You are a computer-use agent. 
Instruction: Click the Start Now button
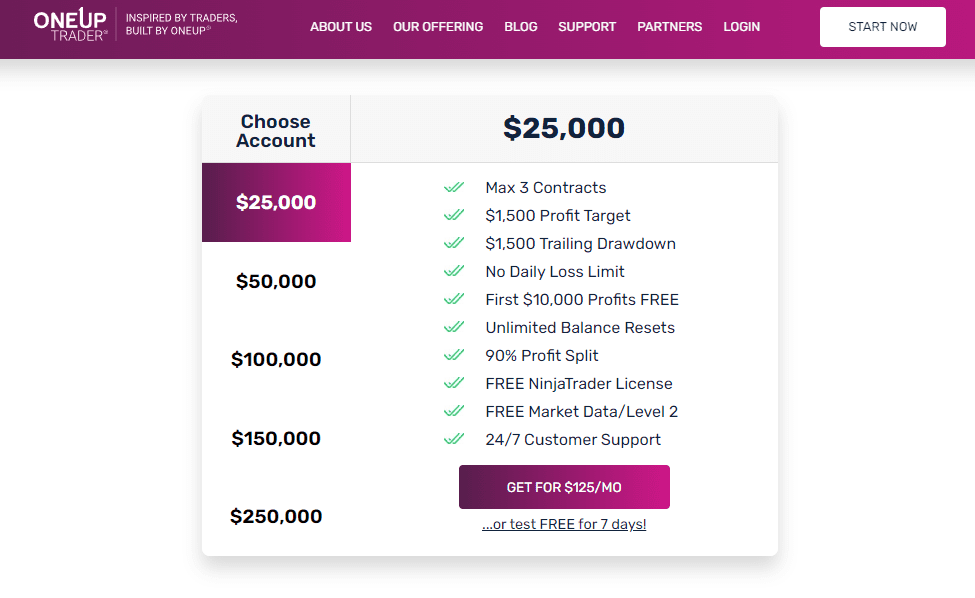click(x=882, y=27)
